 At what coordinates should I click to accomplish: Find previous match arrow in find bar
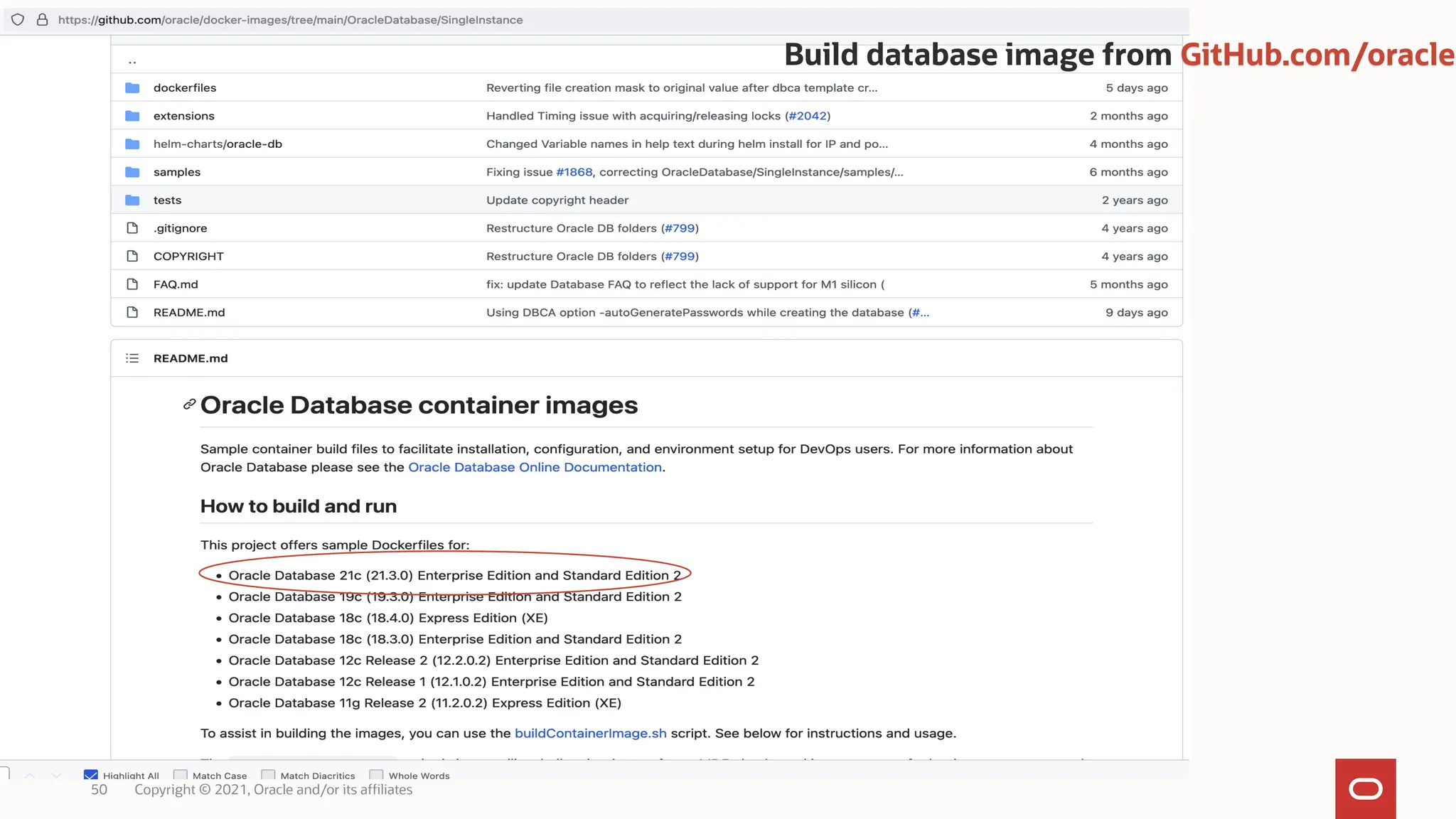coord(30,775)
